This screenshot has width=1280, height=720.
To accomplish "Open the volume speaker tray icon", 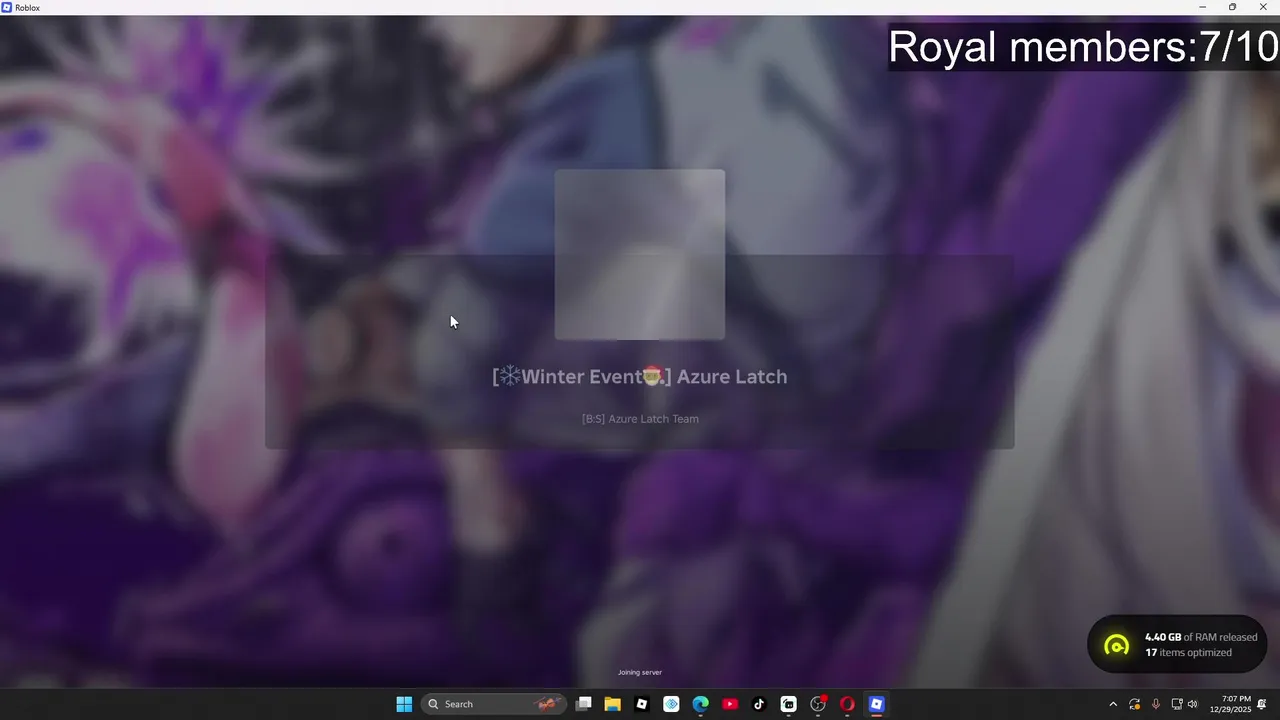I will 1192,704.
